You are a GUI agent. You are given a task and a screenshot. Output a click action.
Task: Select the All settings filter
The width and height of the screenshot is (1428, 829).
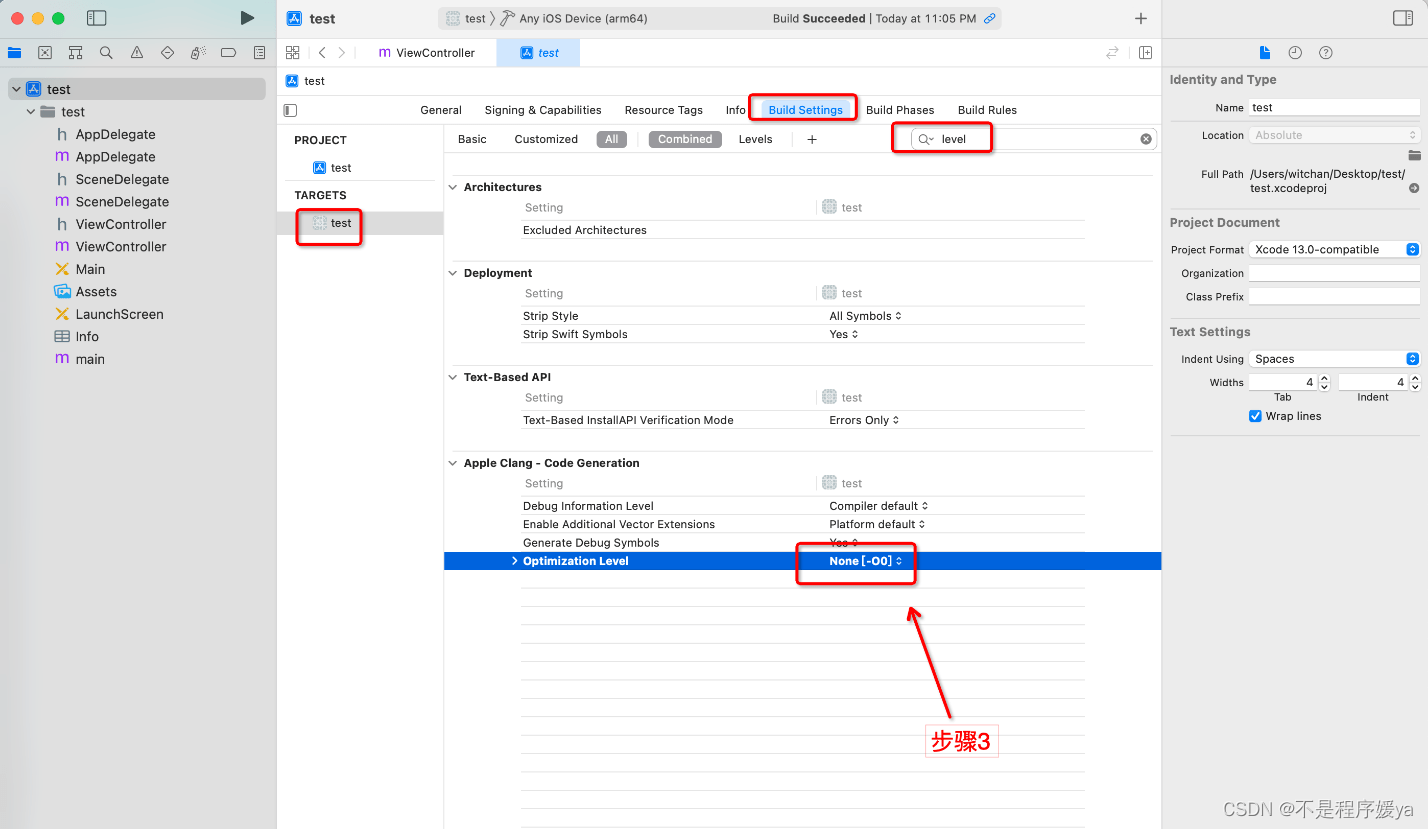click(x=612, y=139)
